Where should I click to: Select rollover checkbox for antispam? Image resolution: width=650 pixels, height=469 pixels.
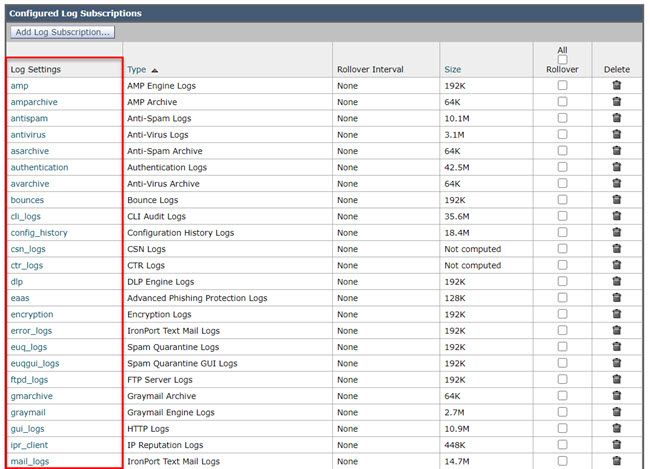(562, 118)
